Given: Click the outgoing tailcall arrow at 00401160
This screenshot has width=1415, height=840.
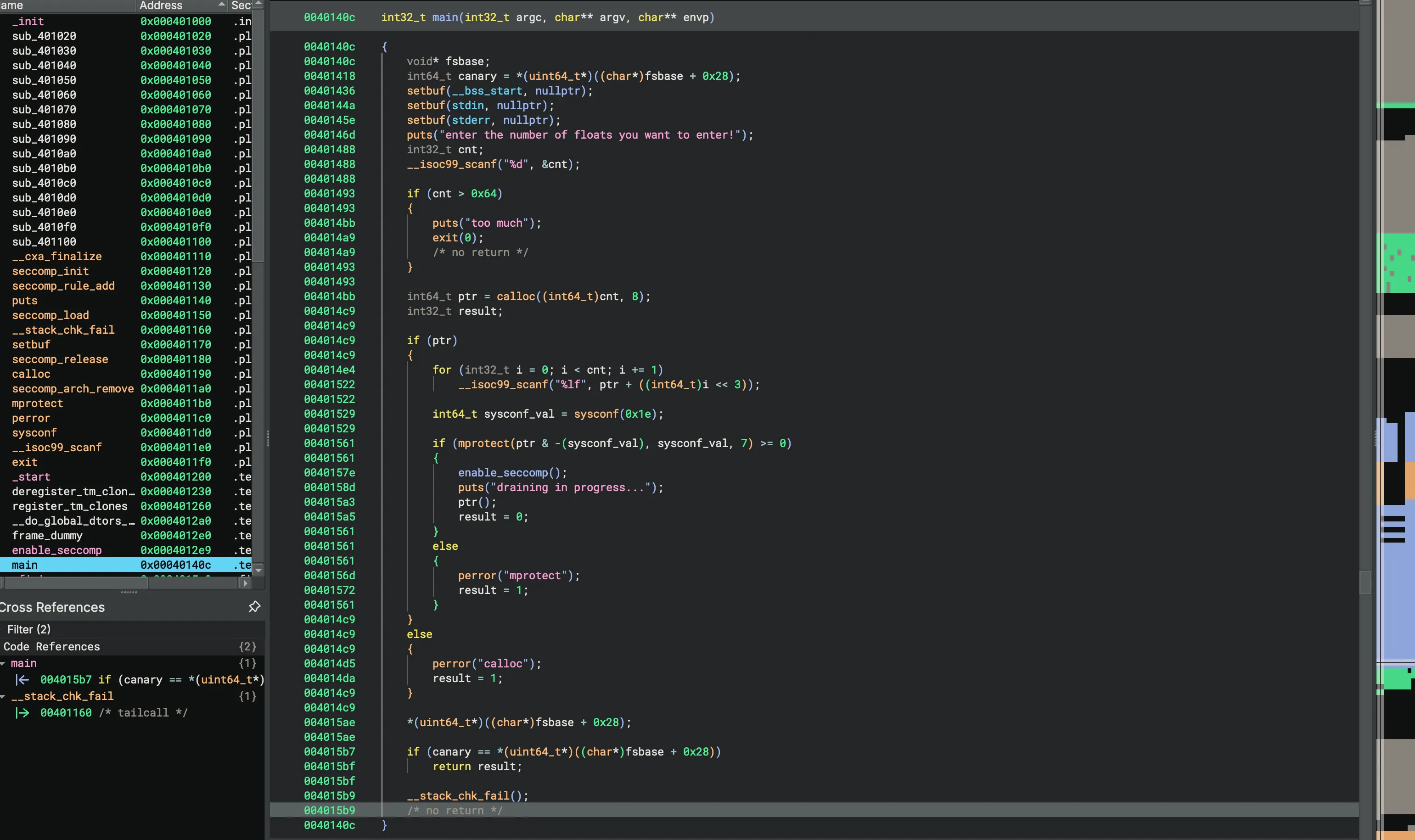Looking at the screenshot, I should click(x=22, y=713).
